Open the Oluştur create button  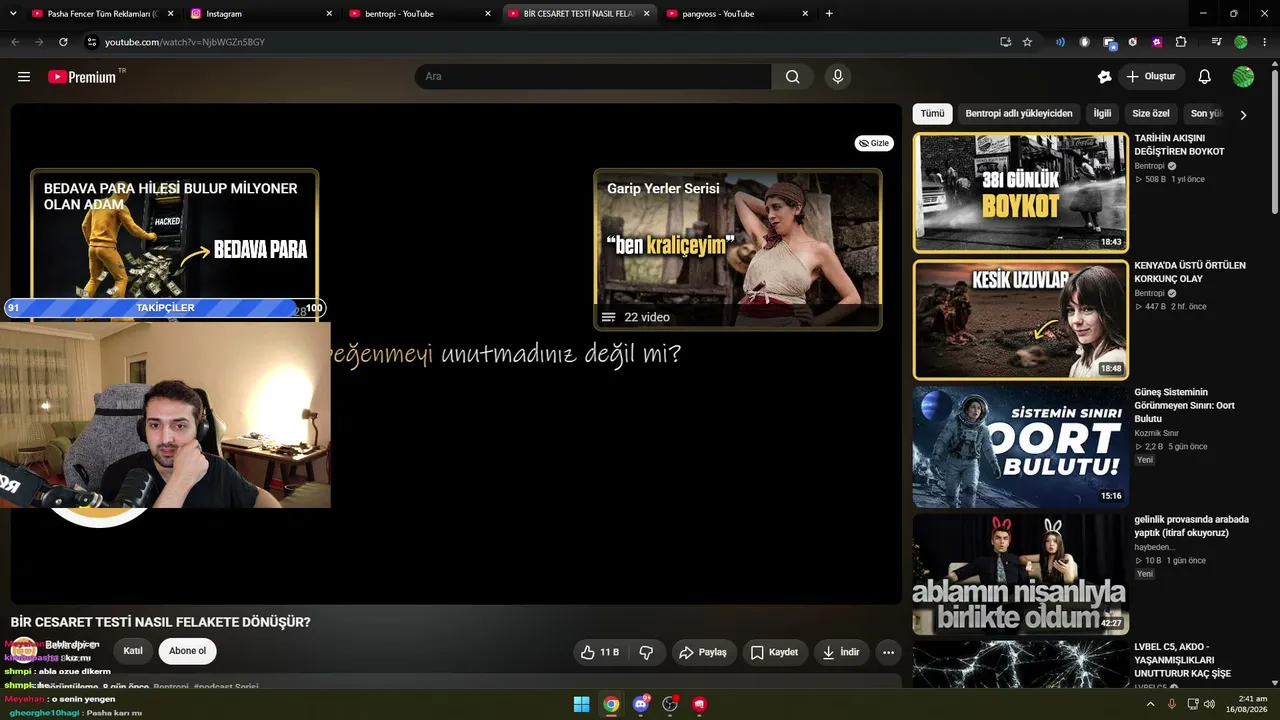tap(1151, 77)
